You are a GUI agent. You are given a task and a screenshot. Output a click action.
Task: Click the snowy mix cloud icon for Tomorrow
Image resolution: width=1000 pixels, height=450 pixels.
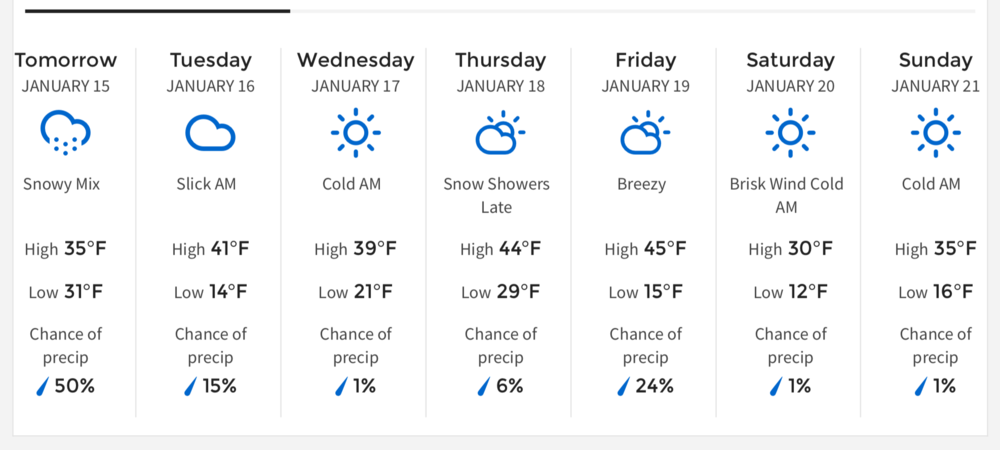click(66, 133)
